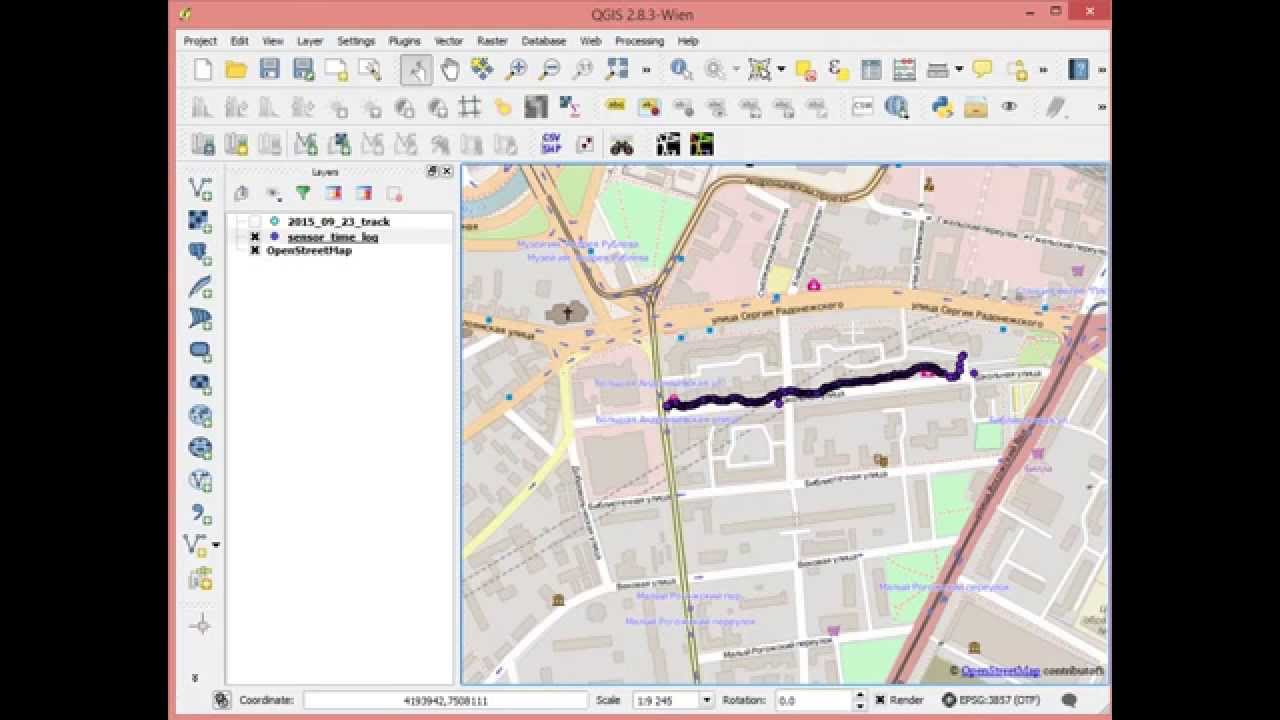Activate the Zoom In magnifier tool

click(516, 69)
